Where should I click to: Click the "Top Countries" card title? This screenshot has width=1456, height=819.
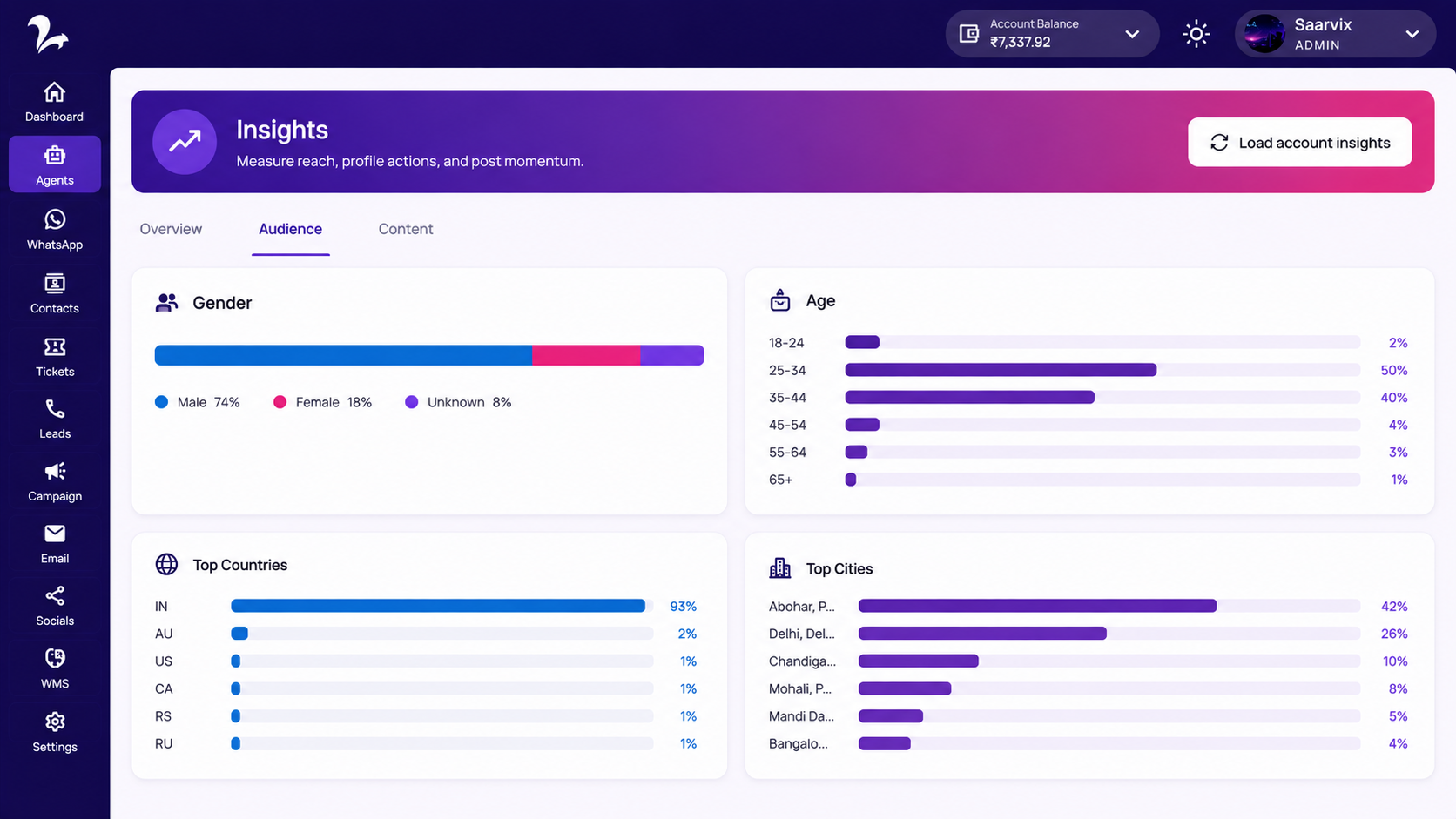pos(240,565)
